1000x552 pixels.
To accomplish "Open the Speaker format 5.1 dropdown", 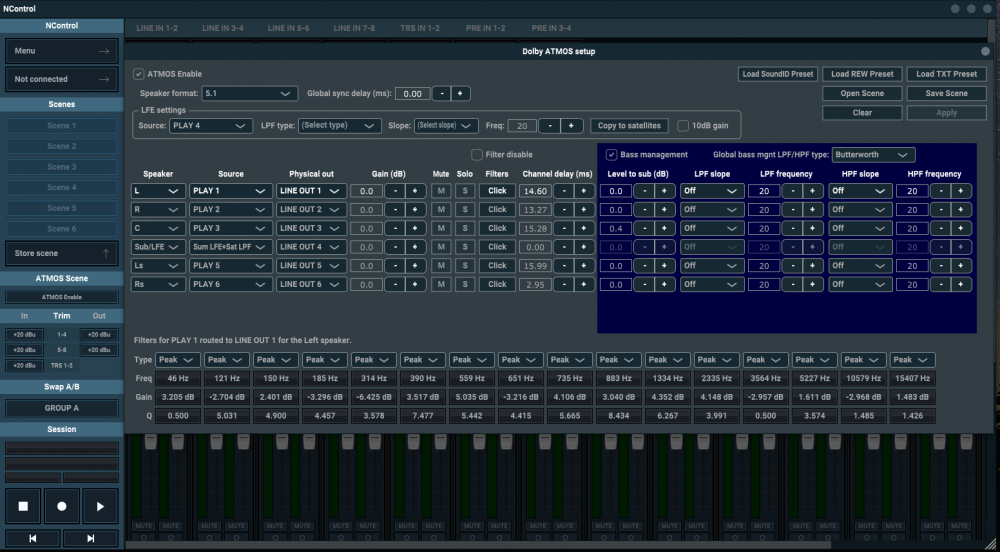I will point(249,94).
